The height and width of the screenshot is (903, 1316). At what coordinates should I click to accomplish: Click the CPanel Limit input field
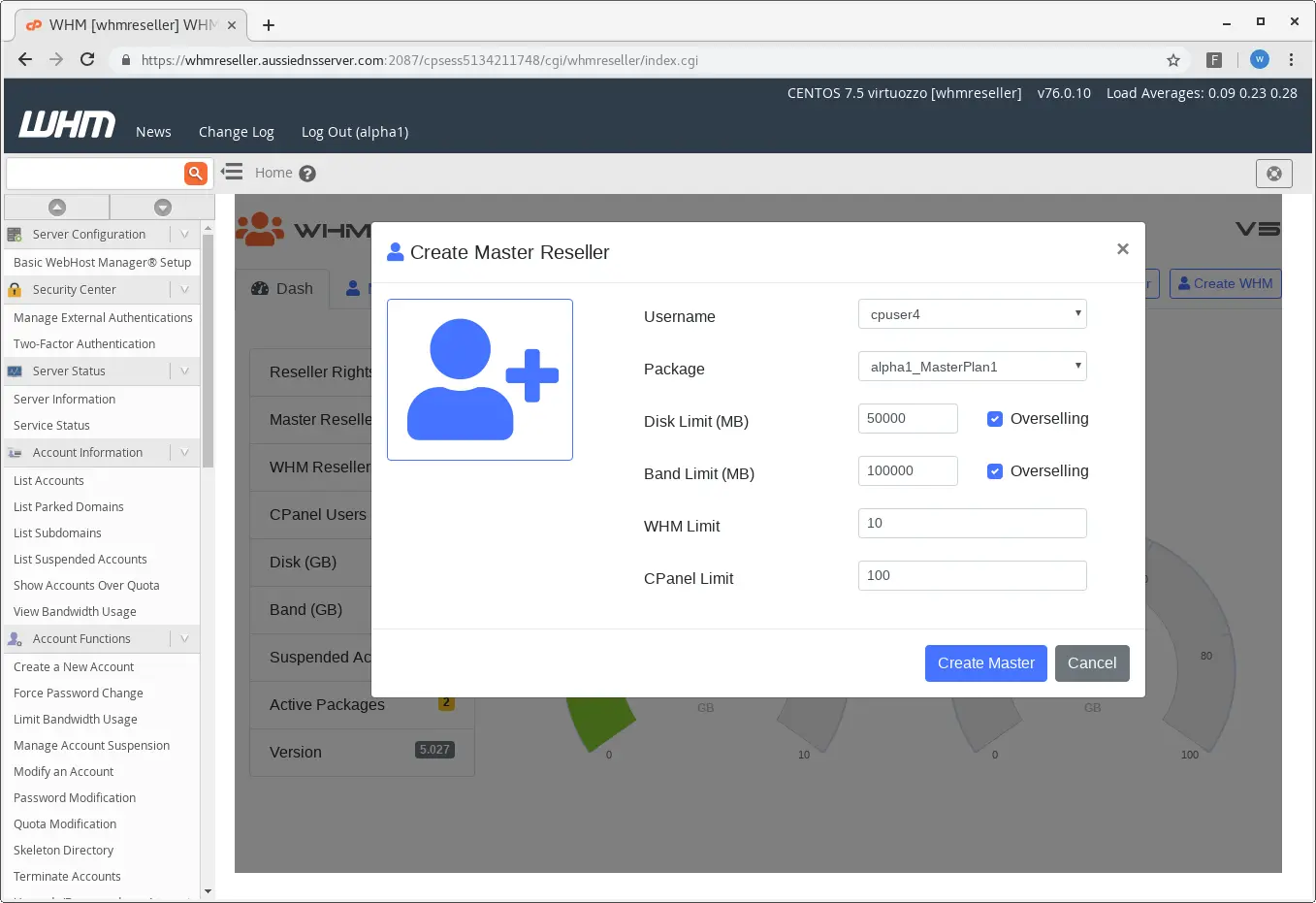(973, 576)
